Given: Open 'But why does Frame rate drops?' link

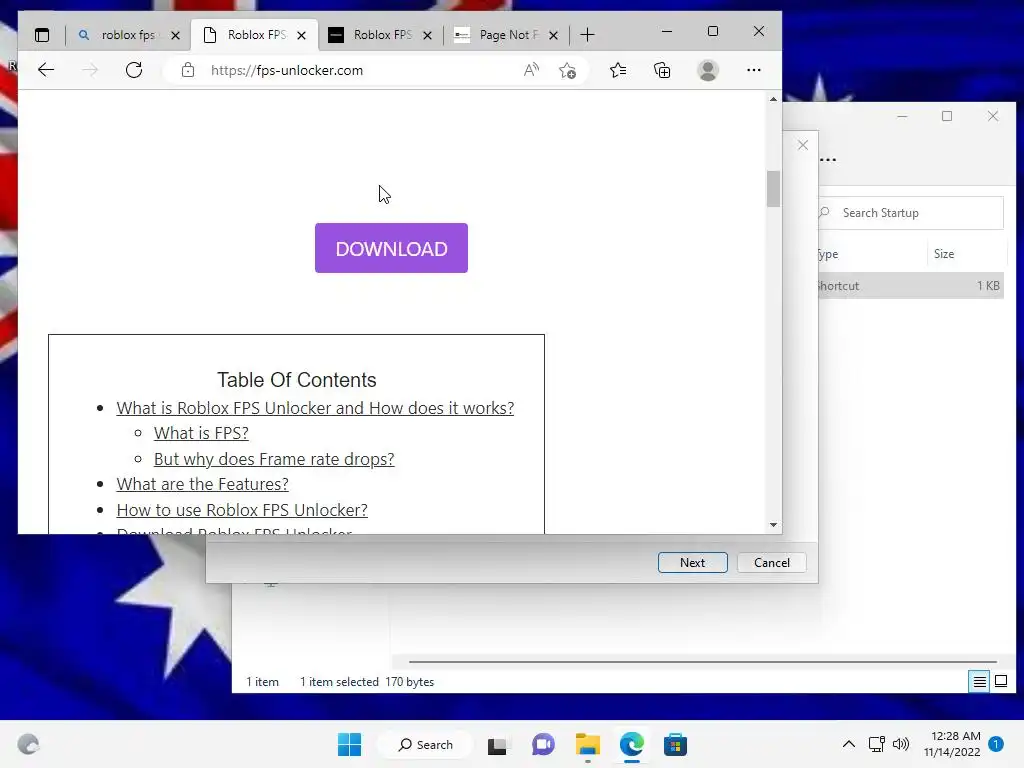Looking at the screenshot, I should [274, 459].
